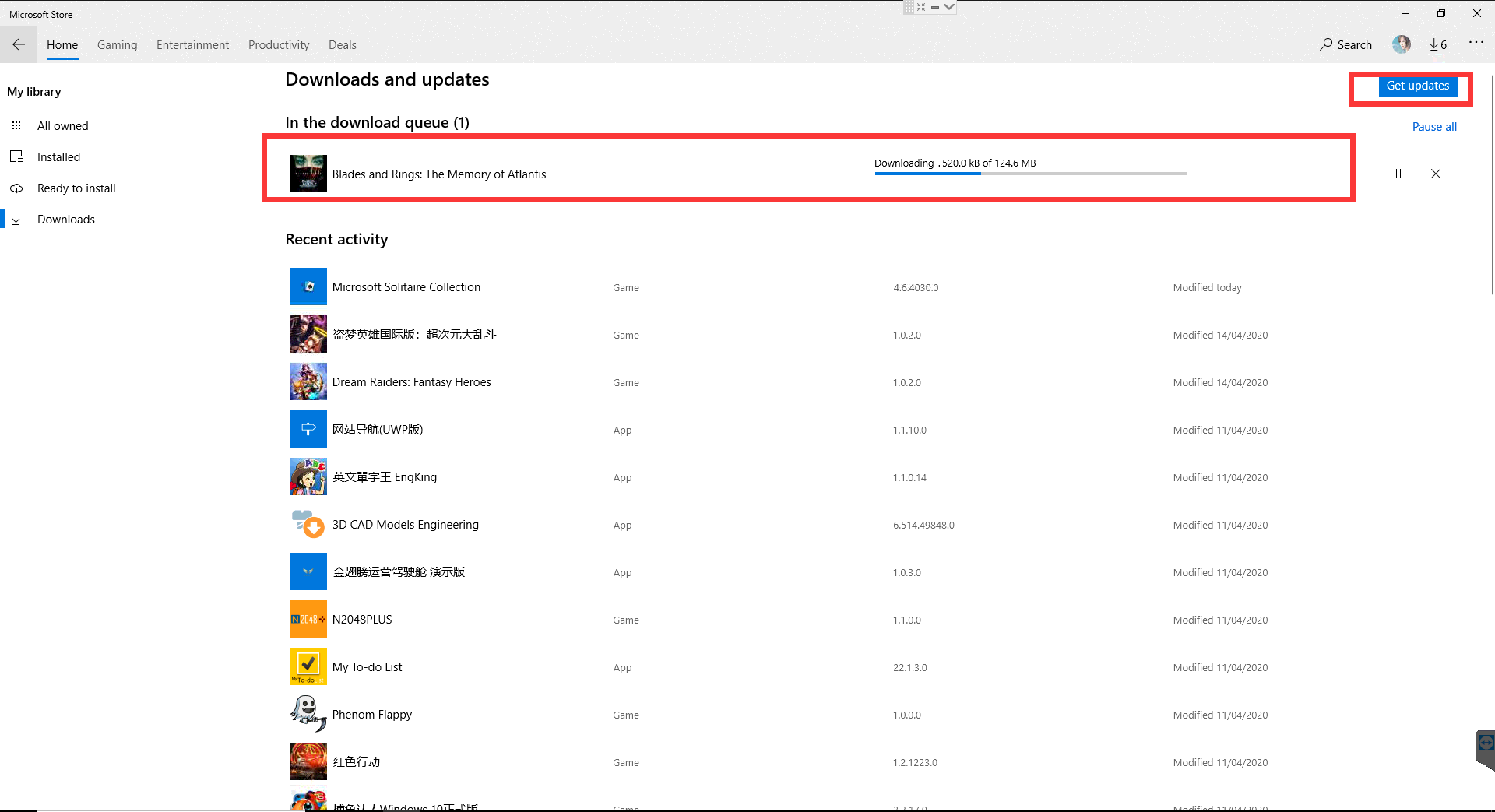The image size is (1495, 812).
Task: Go to the Deals tab
Action: coord(343,45)
